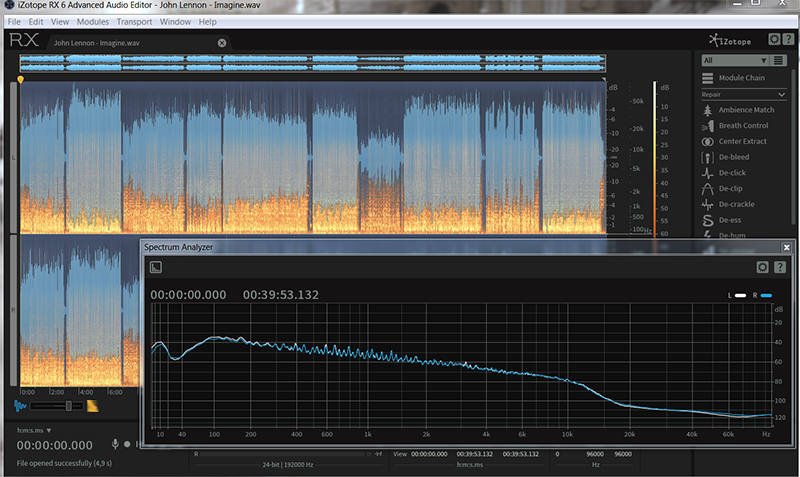Open the Transport menu
800x477 pixels.
coord(133,21)
